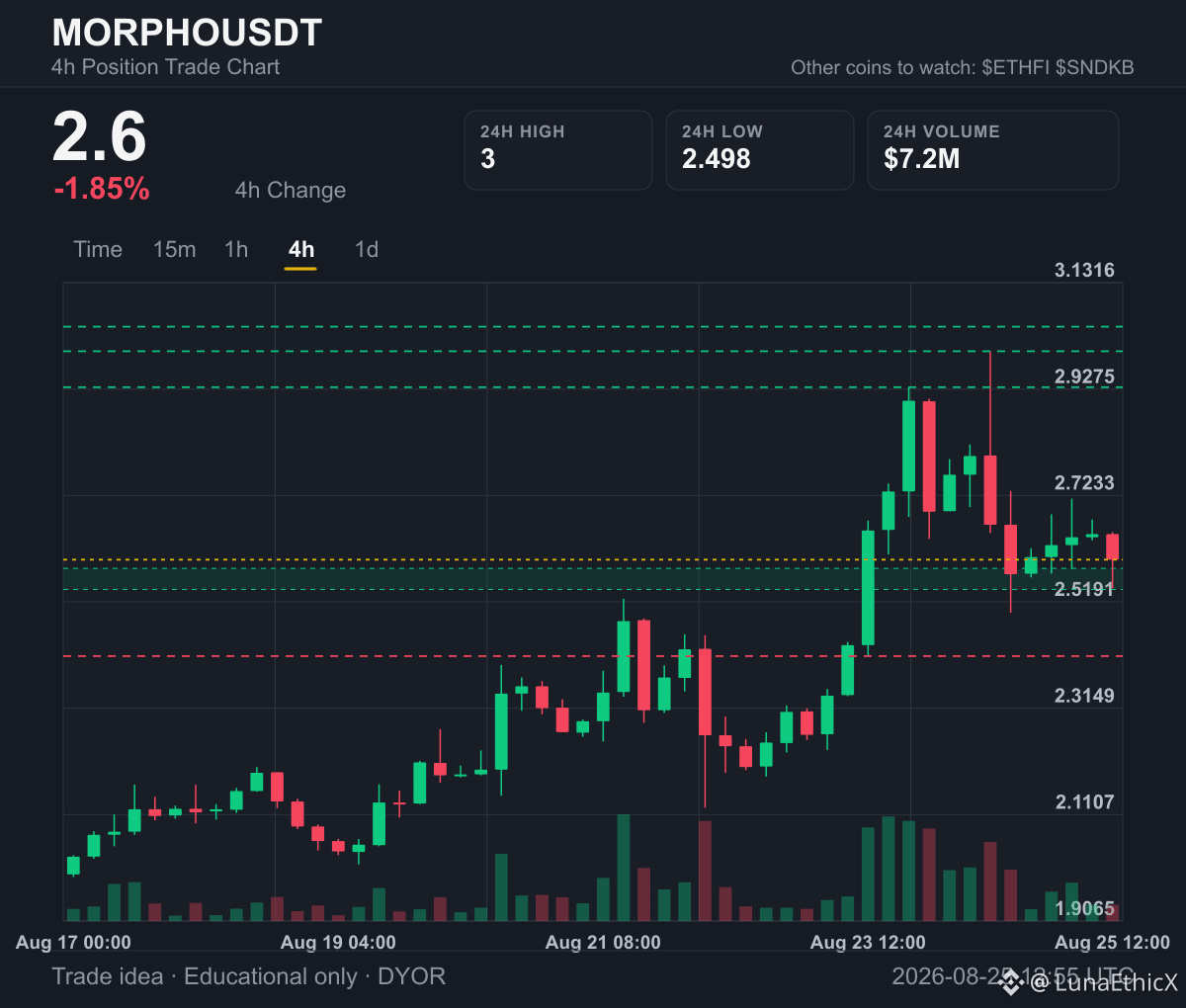
Task: Click the Trade idea disclaimer text
Action: click(x=248, y=976)
